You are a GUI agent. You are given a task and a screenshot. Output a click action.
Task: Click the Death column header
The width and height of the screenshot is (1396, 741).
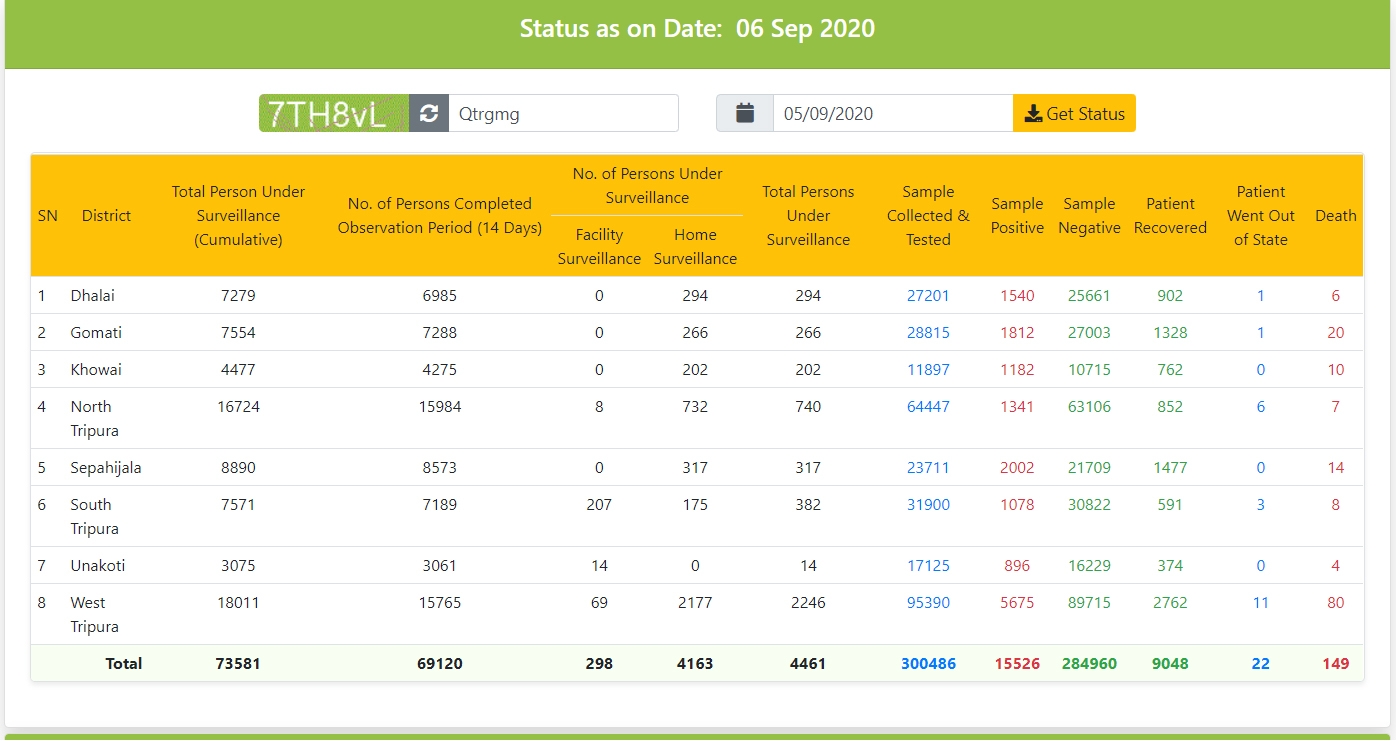click(1336, 216)
